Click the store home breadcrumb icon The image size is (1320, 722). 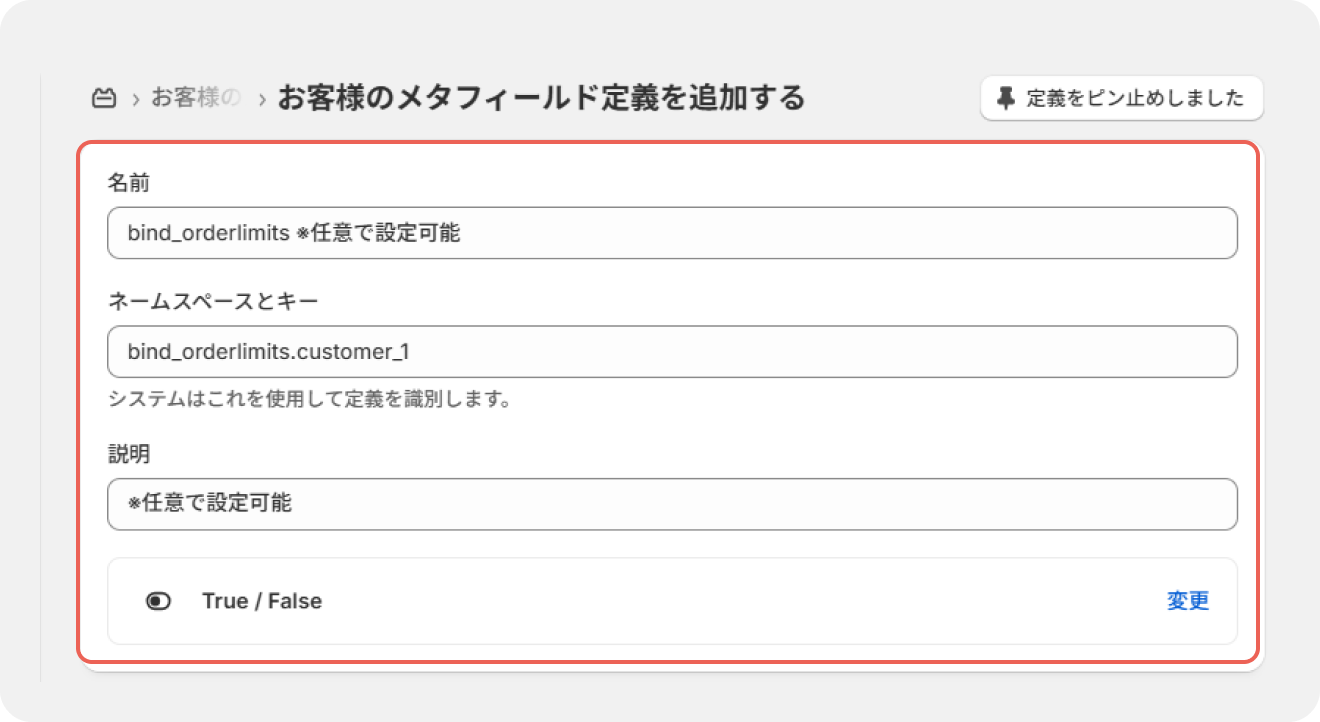(103, 99)
